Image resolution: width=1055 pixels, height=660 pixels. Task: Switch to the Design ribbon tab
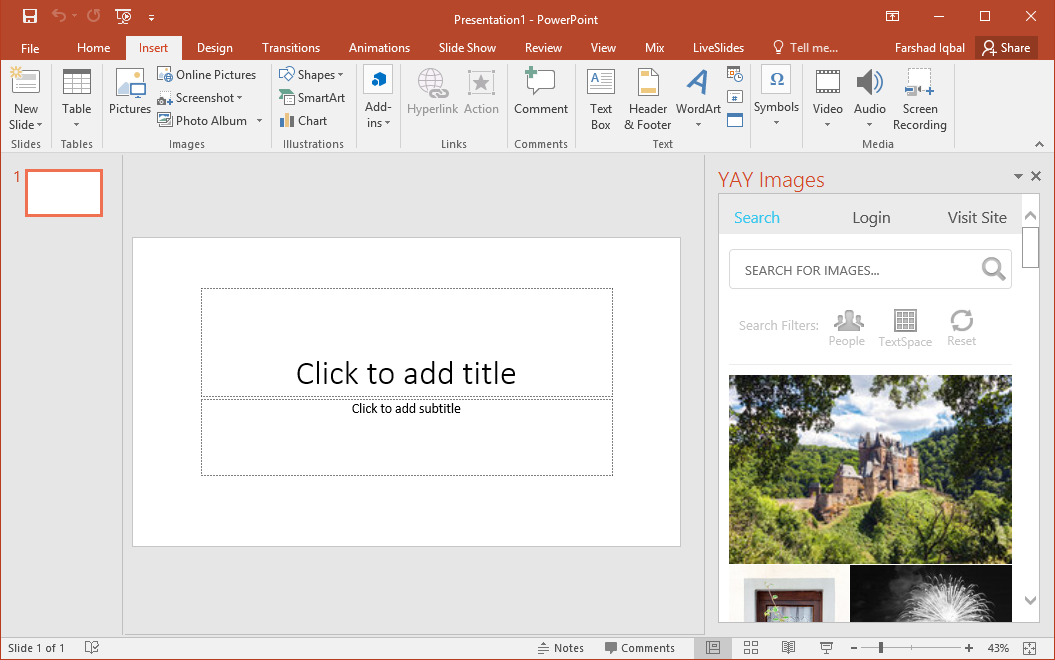[x=214, y=47]
